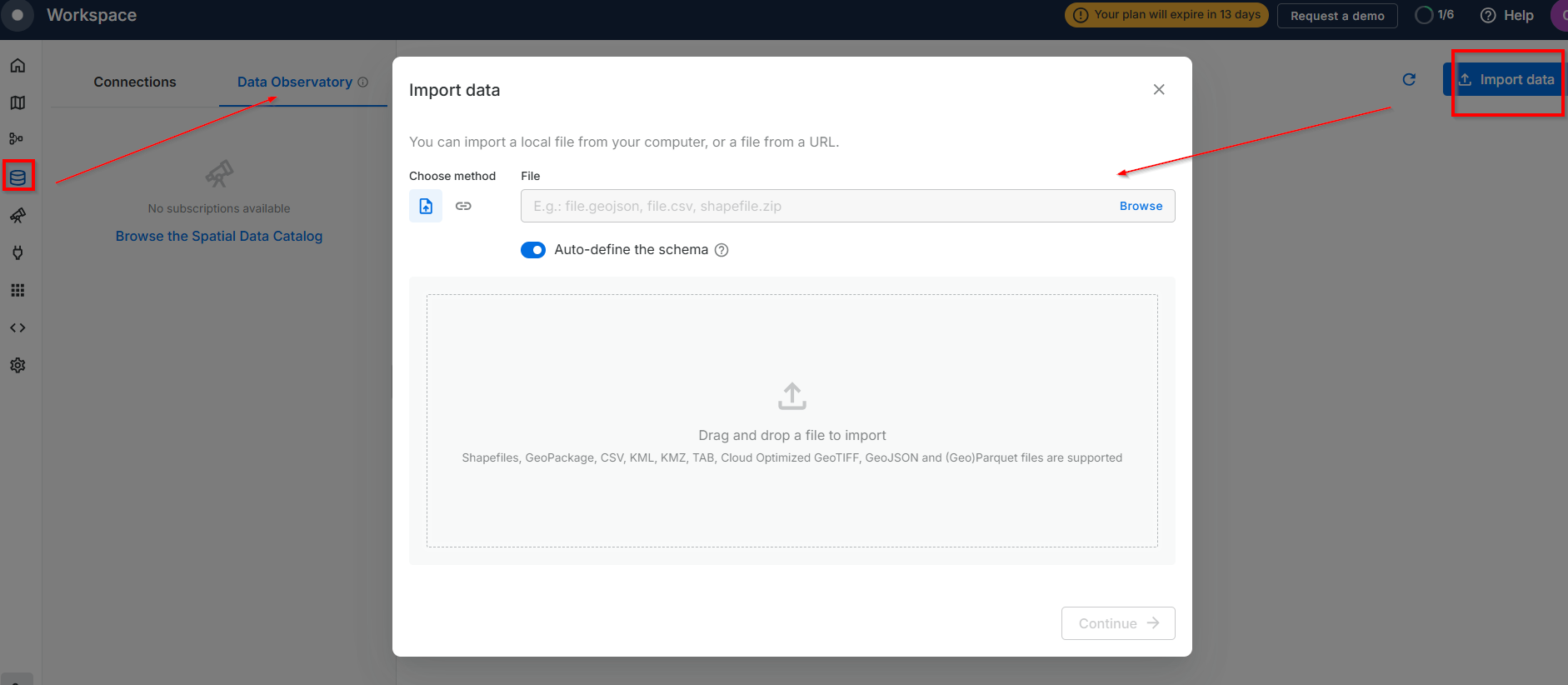The height and width of the screenshot is (685, 1568).
Task: Open the Applications grid icon
Action: (17, 290)
